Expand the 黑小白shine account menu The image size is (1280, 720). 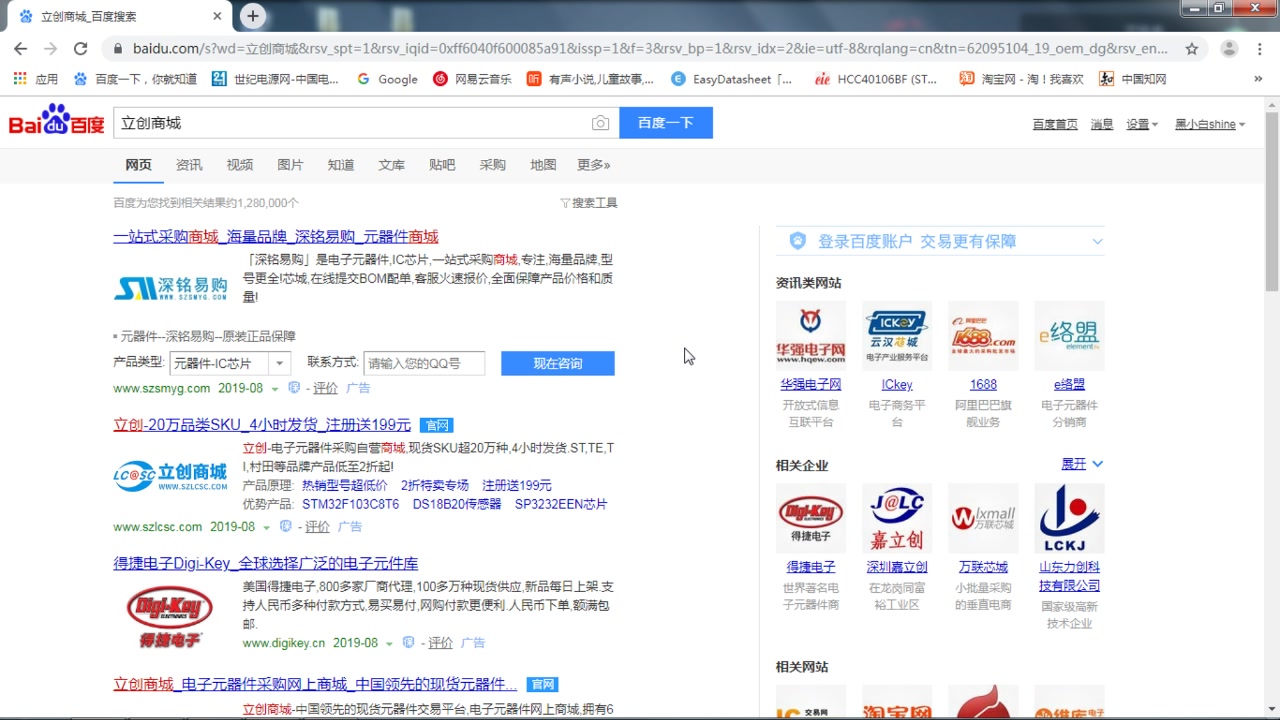click(x=1210, y=124)
